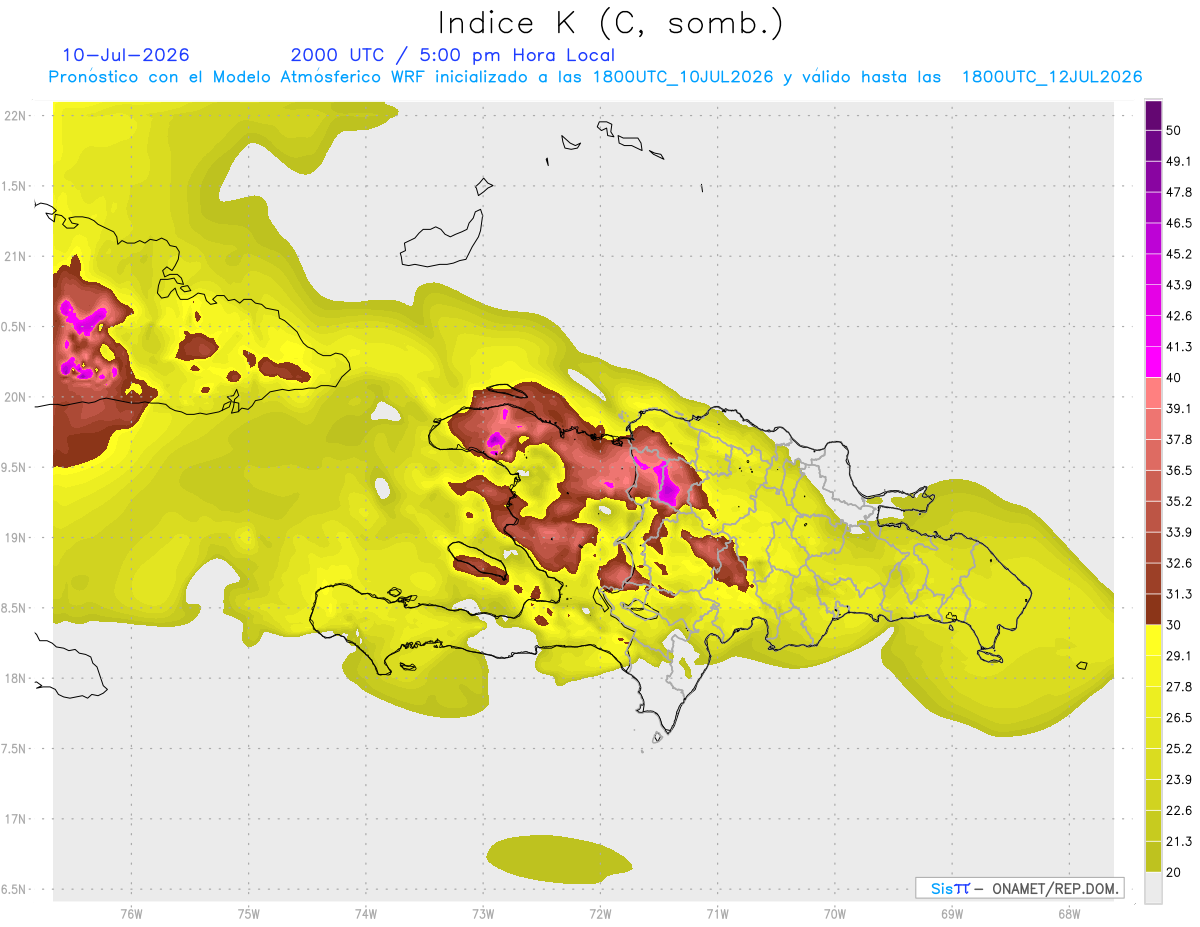Screen dimensions: 1200x927
Task: Click the 10-Jul-2026 date label
Action: coord(125,55)
